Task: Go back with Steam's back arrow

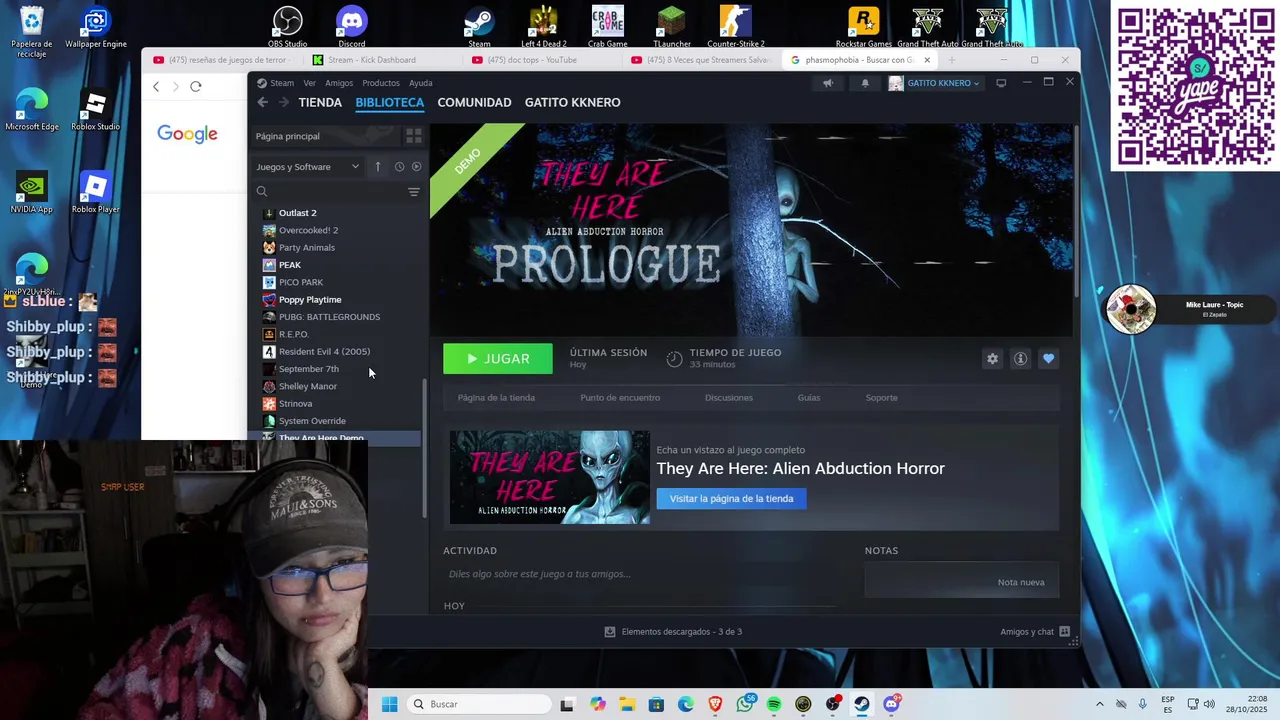Action: coord(262,102)
